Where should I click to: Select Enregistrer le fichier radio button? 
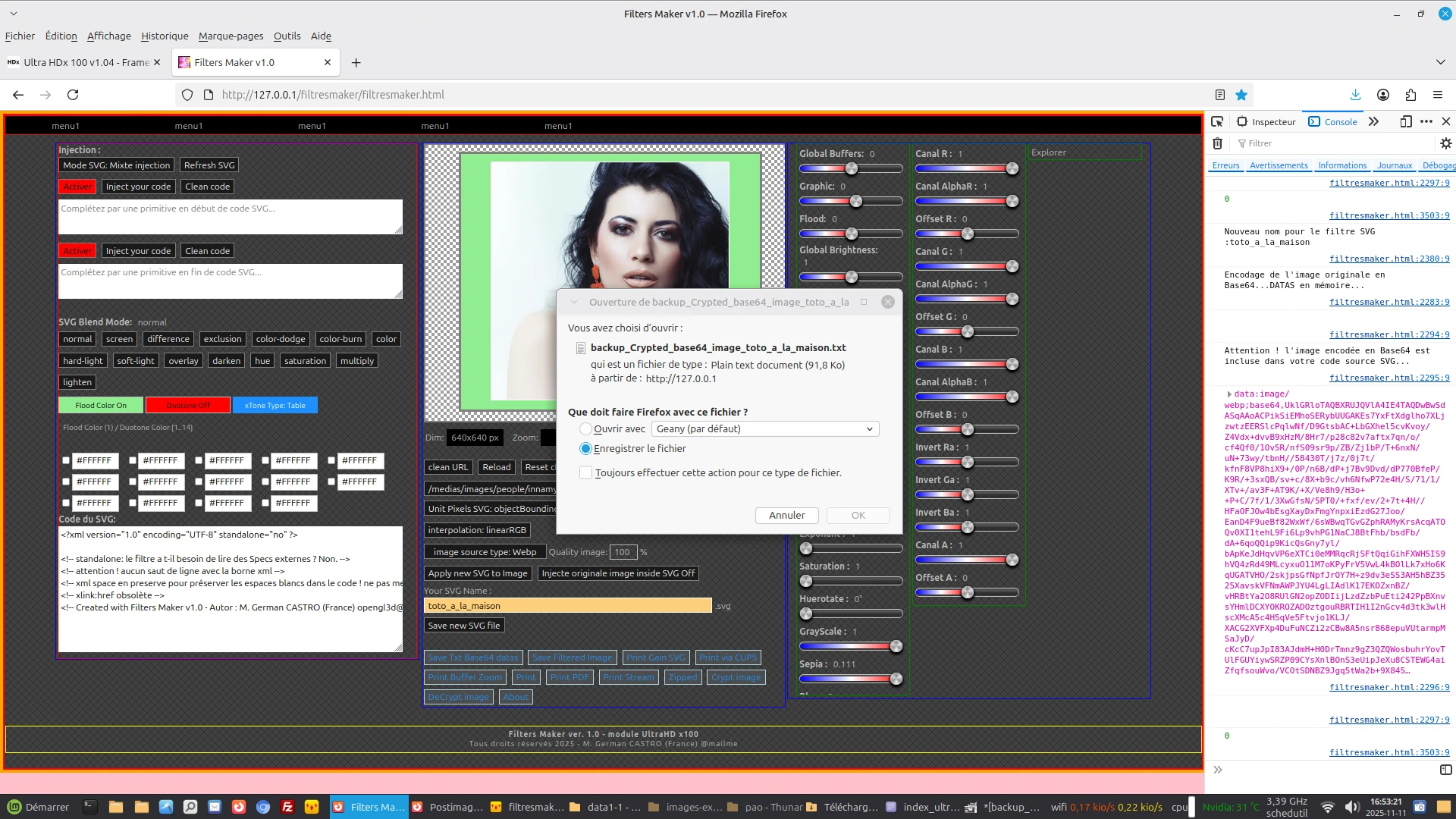(x=585, y=449)
